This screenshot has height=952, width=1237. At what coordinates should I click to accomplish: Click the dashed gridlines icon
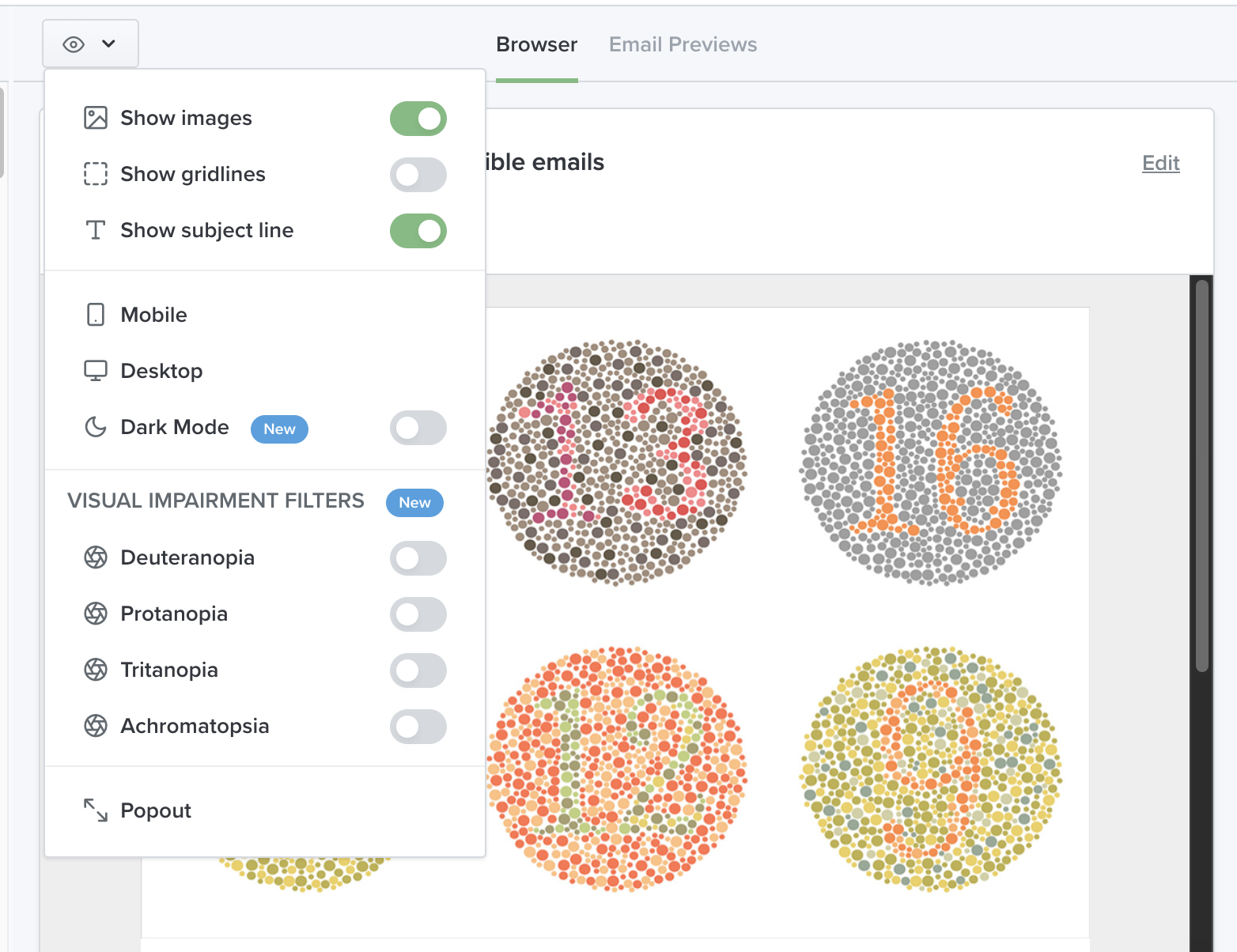tap(96, 174)
